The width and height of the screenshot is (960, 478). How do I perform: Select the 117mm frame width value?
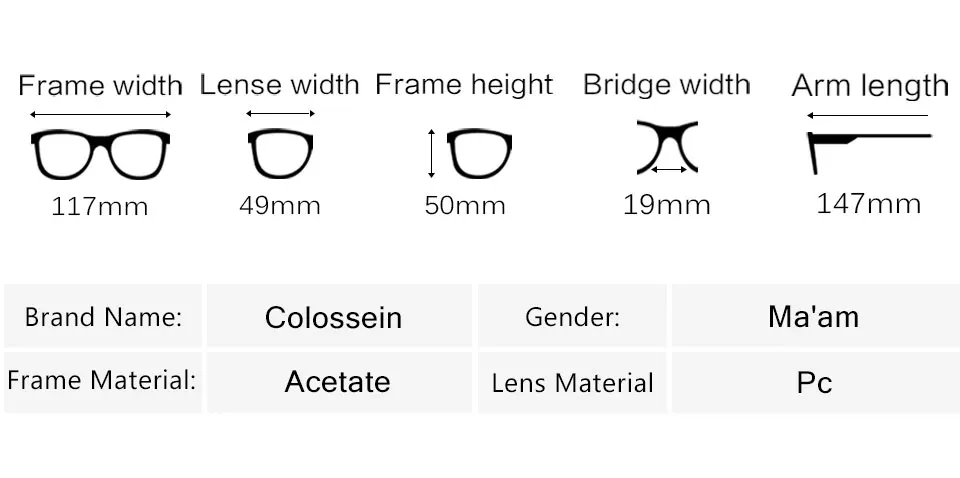(x=100, y=206)
